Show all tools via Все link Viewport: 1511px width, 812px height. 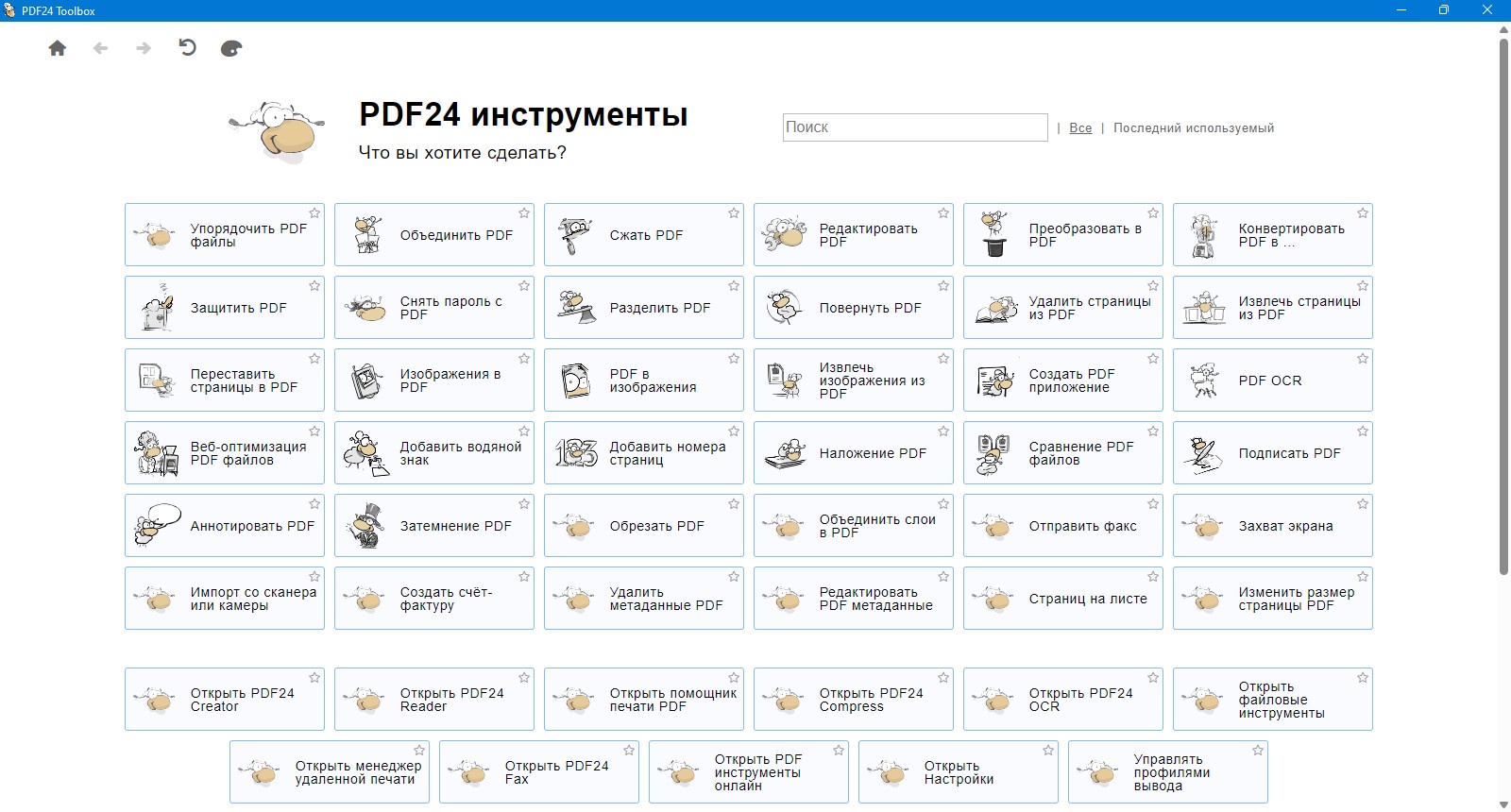coord(1080,128)
